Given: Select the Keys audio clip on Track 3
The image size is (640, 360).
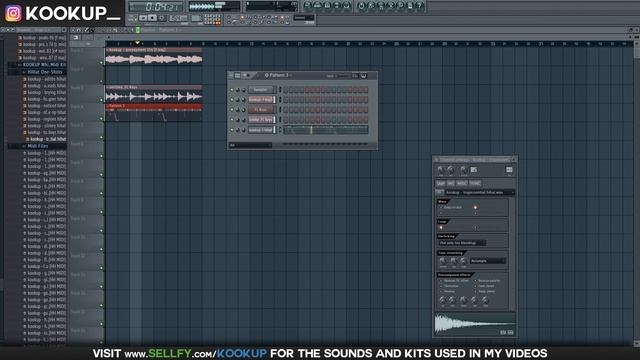Looking at the screenshot, I should [x=154, y=94].
